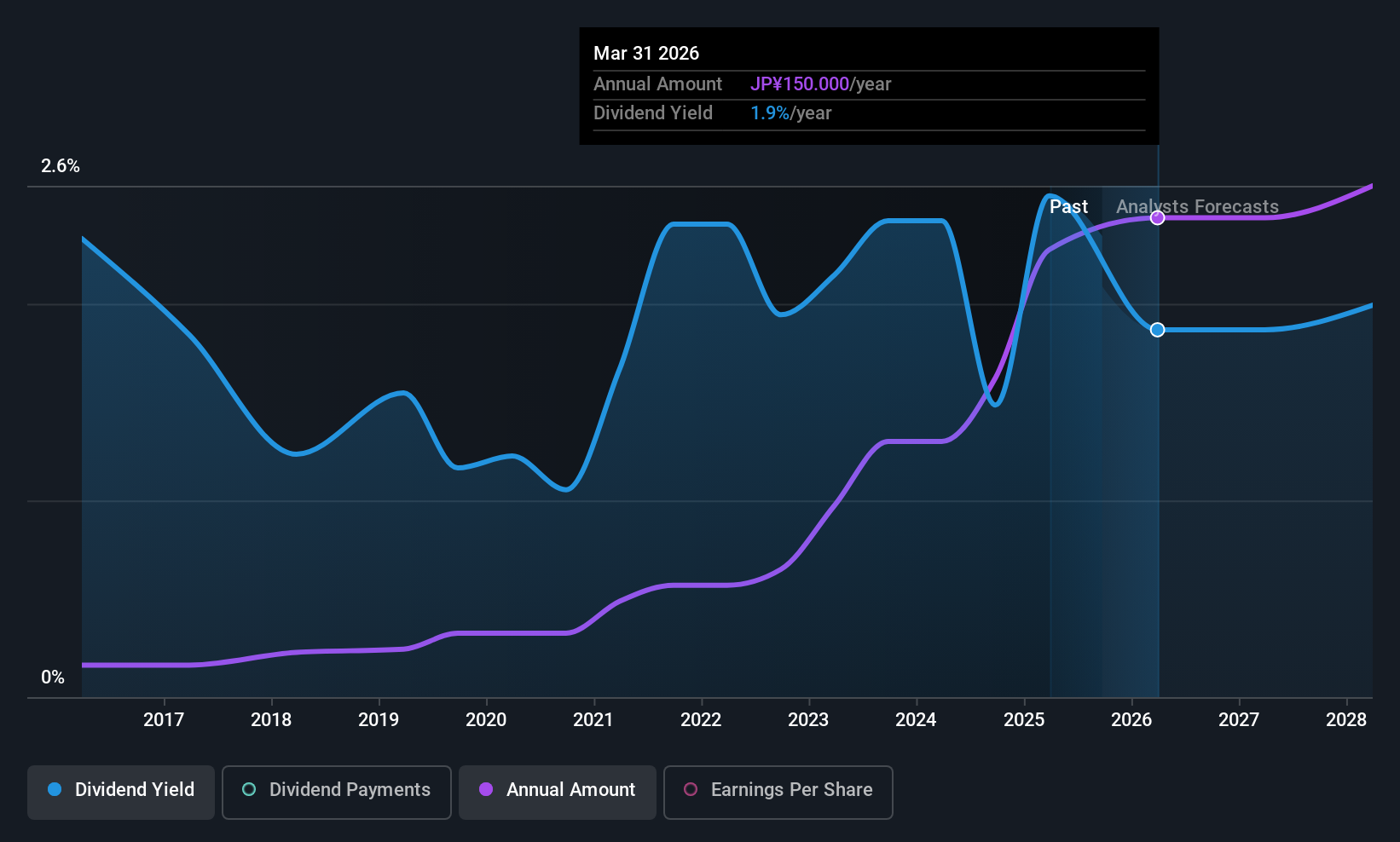
Task: Toggle the Annual Amount legend button
Action: (x=557, y=792)
